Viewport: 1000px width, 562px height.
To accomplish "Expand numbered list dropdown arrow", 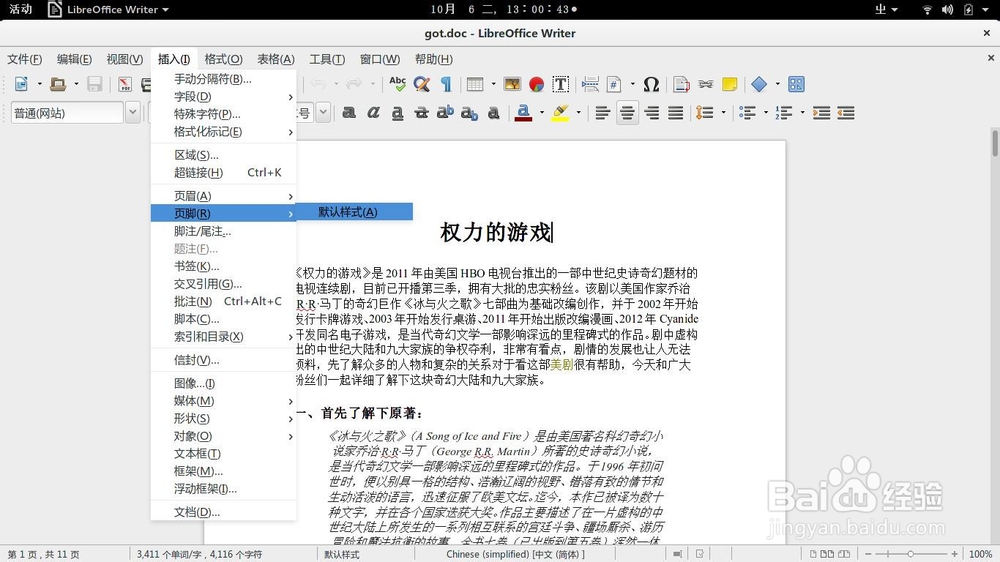I will click(x=802, y=113).
